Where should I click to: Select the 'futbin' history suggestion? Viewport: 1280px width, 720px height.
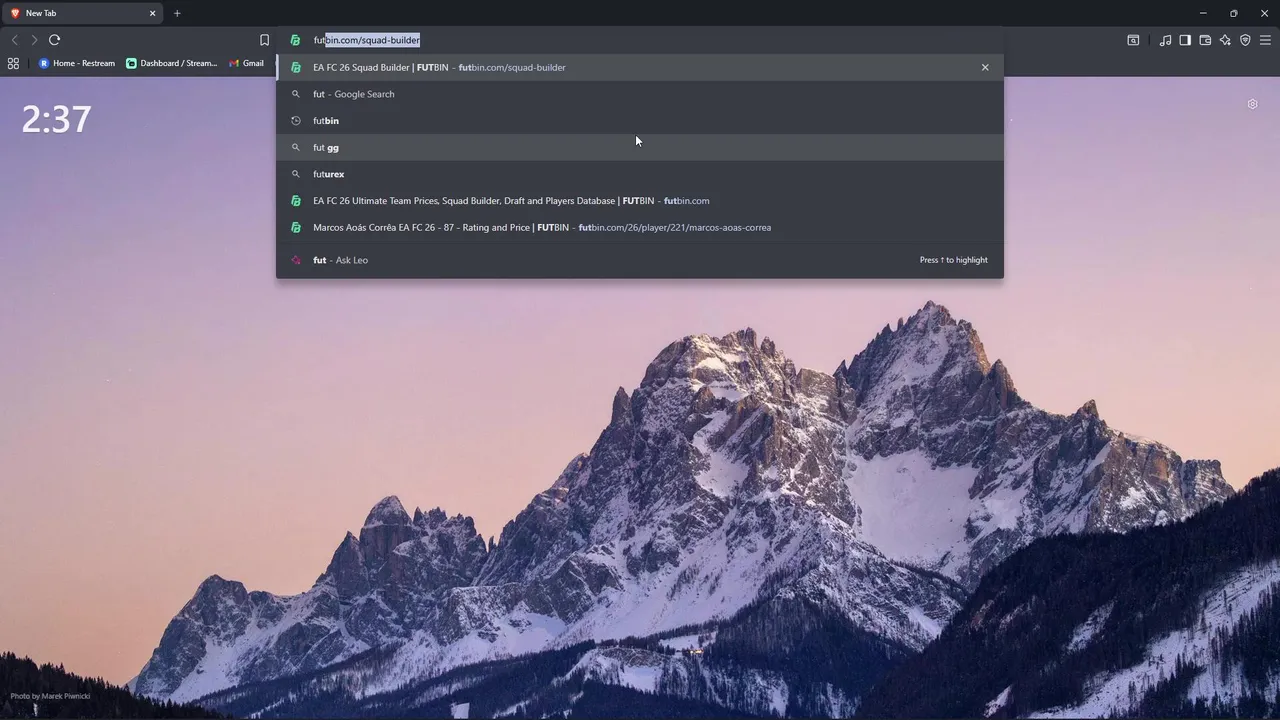[x=640, y=120]
